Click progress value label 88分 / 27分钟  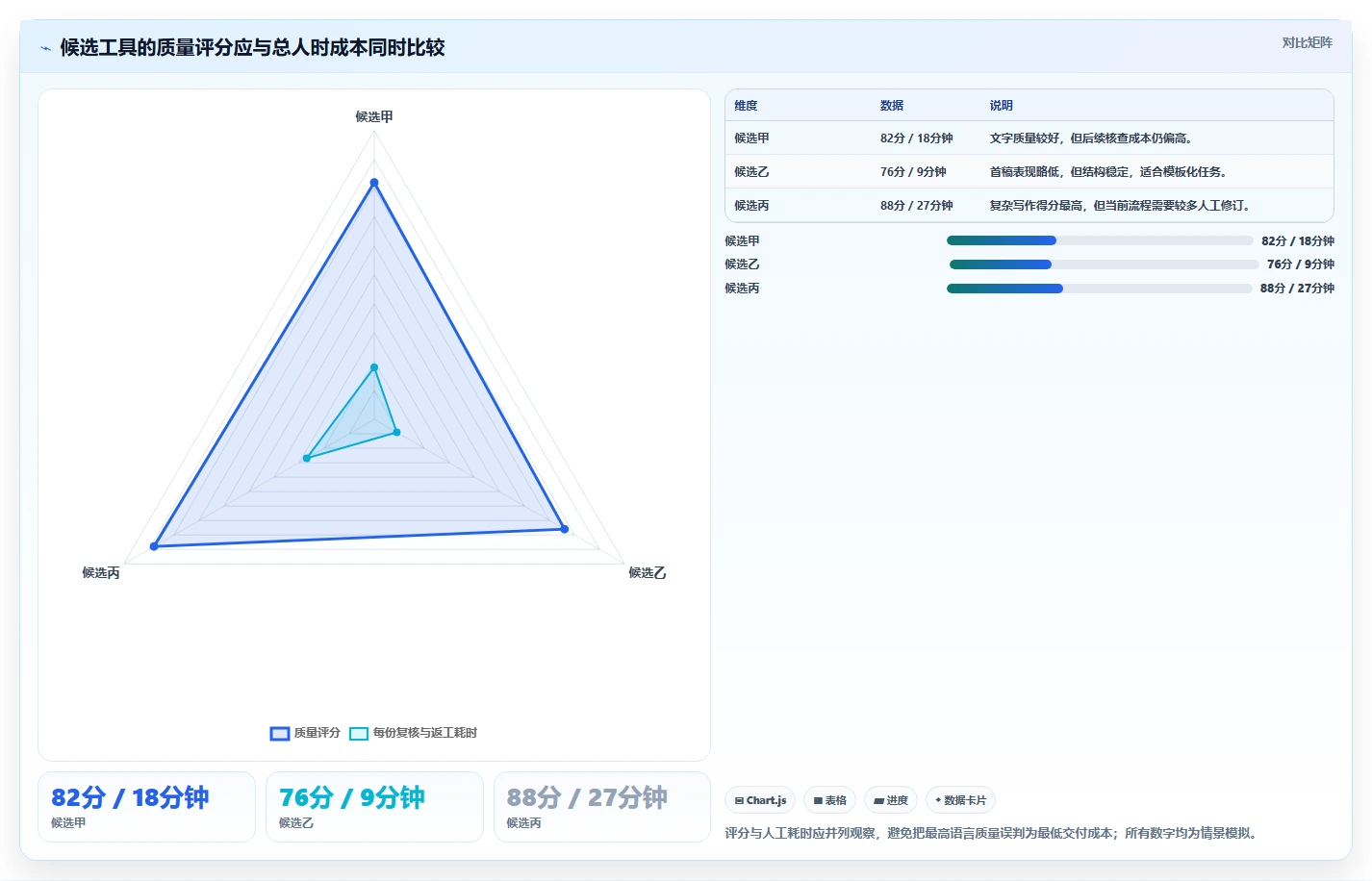(1297, 289)
